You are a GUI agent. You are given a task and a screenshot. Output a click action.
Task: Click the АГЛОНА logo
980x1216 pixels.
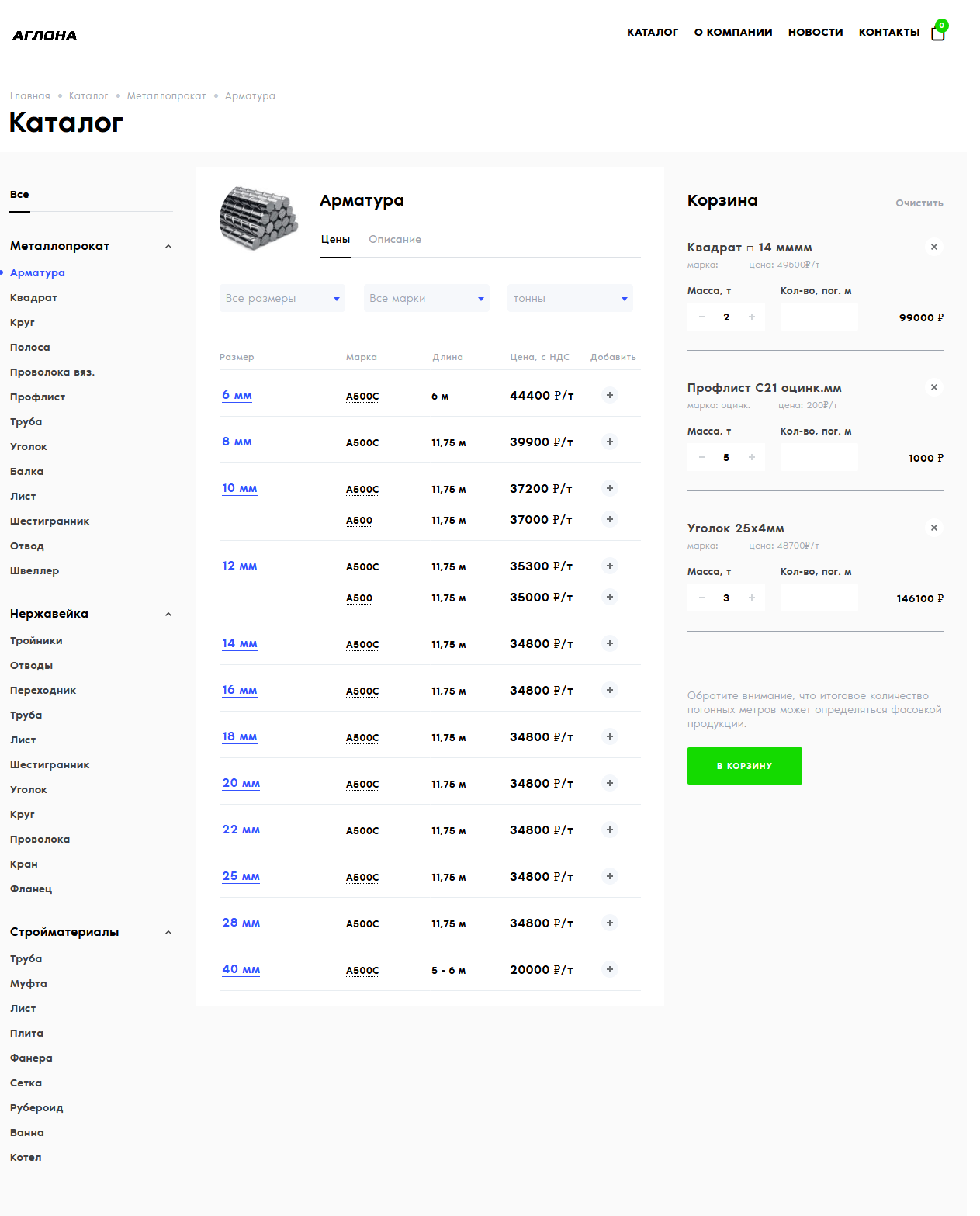click(44, 36)
